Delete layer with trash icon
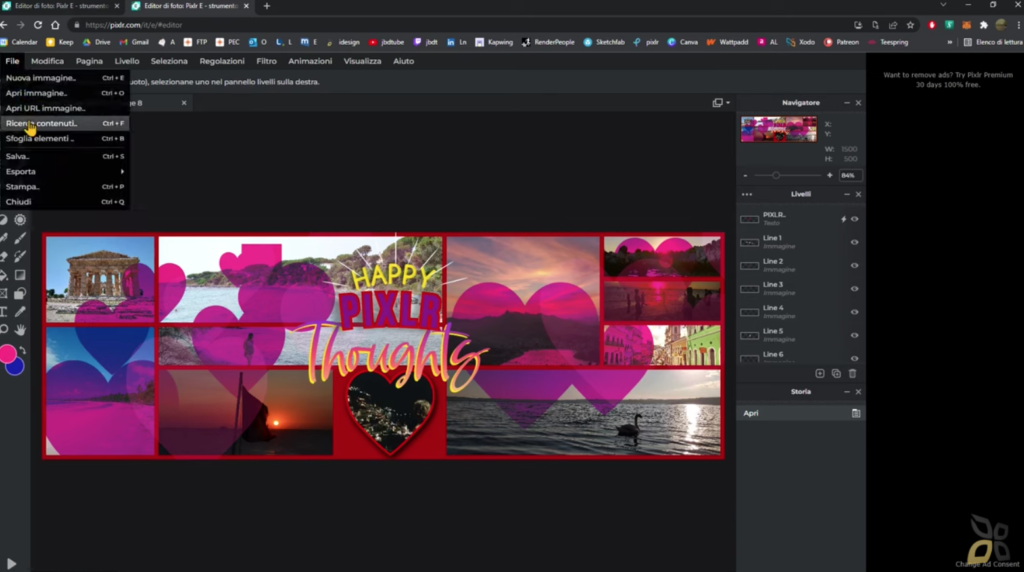 click(852, 373)
